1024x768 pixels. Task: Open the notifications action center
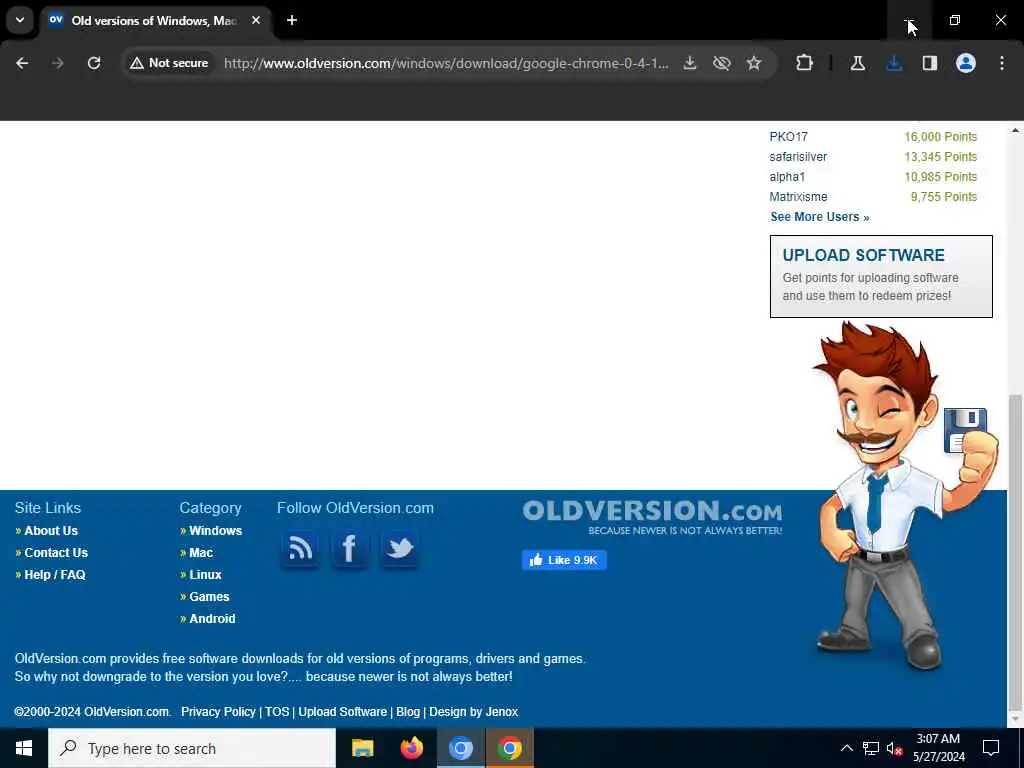(x=991, y=748)
